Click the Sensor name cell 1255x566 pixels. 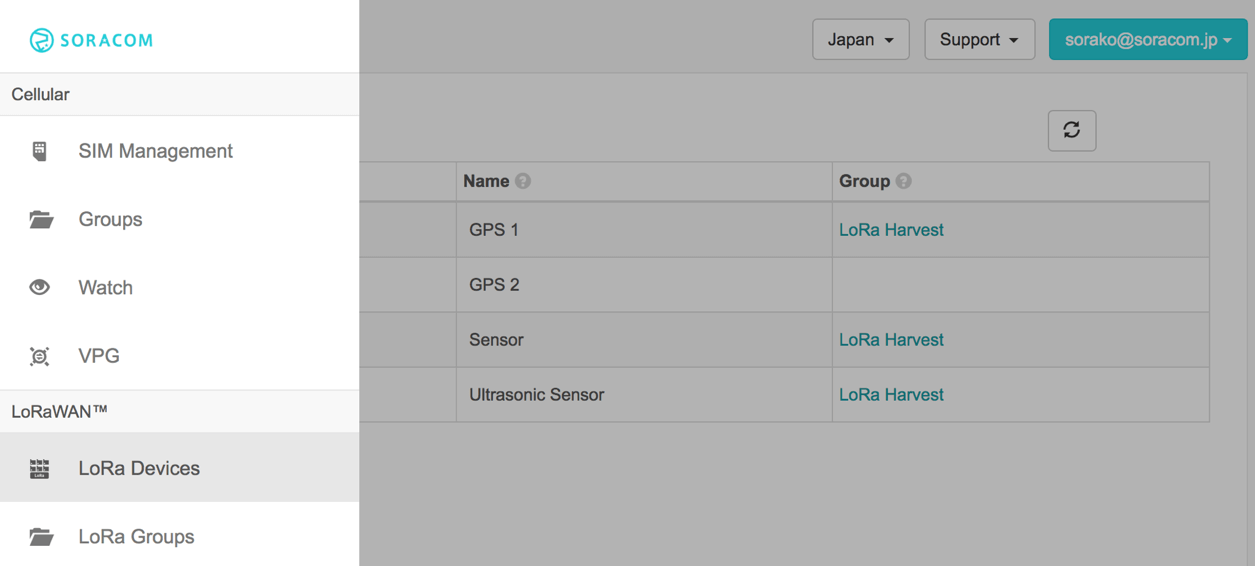(x=496, y=340)
